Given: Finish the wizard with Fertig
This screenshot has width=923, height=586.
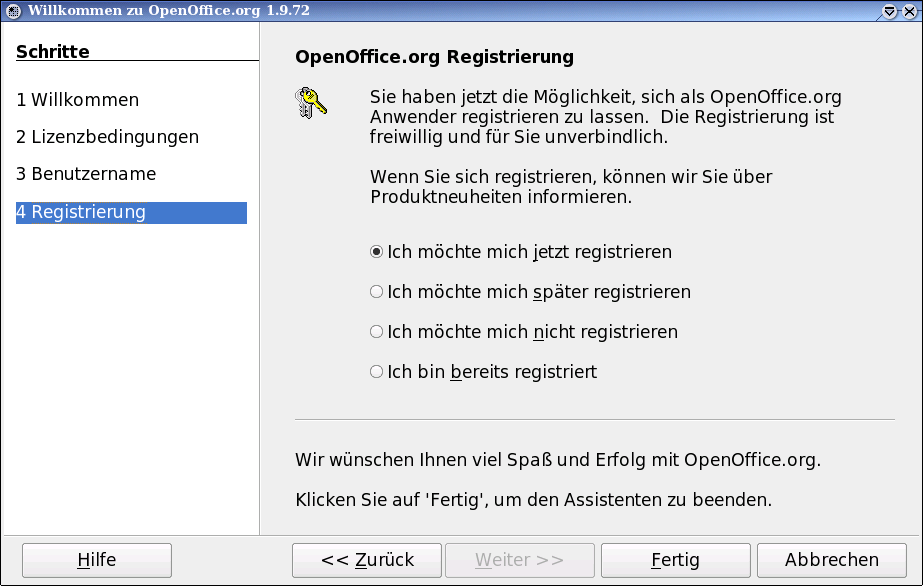Looking at the screenshot, I should [675, 560].
